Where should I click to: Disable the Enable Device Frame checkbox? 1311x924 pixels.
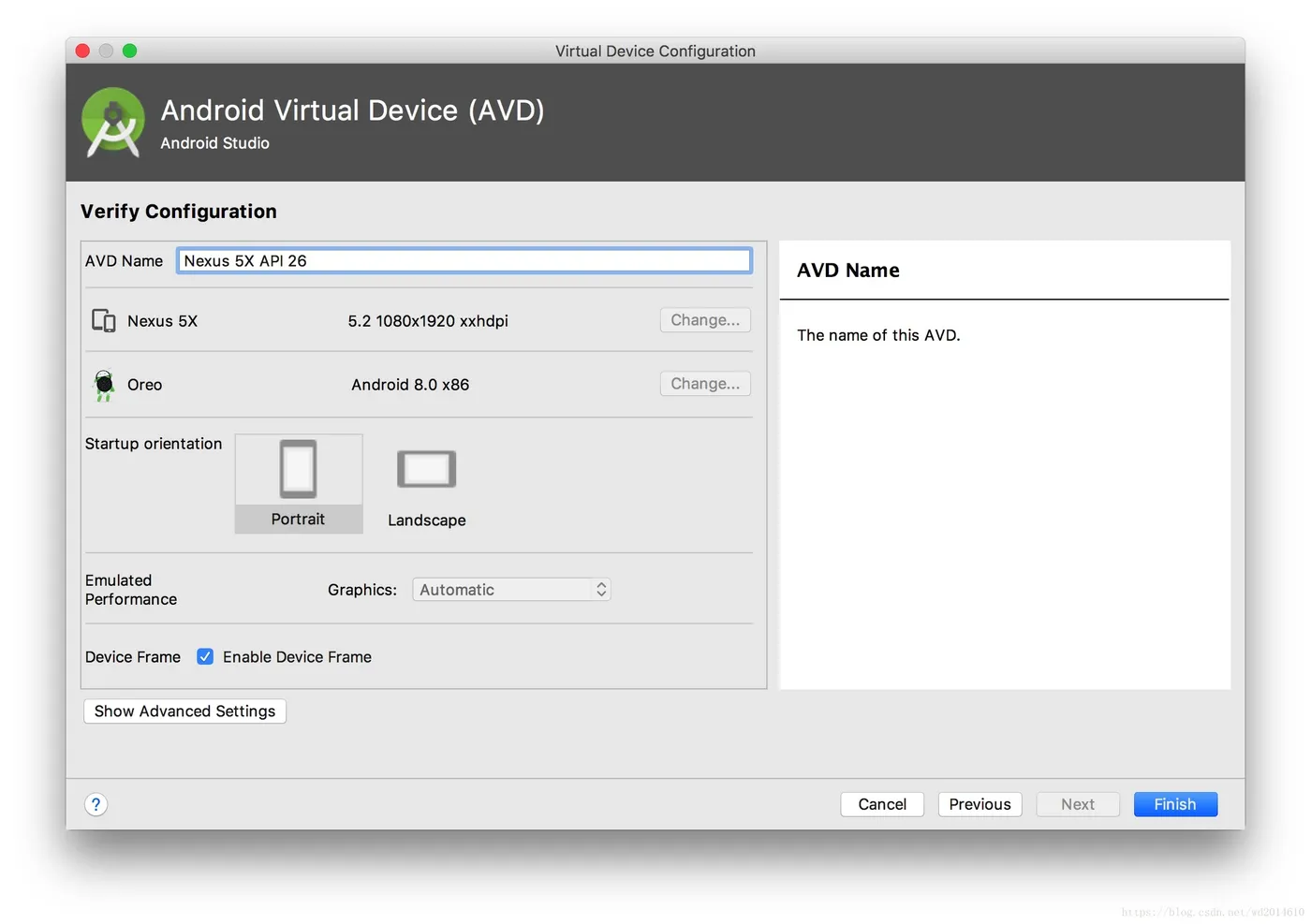(x=205, y=657)
